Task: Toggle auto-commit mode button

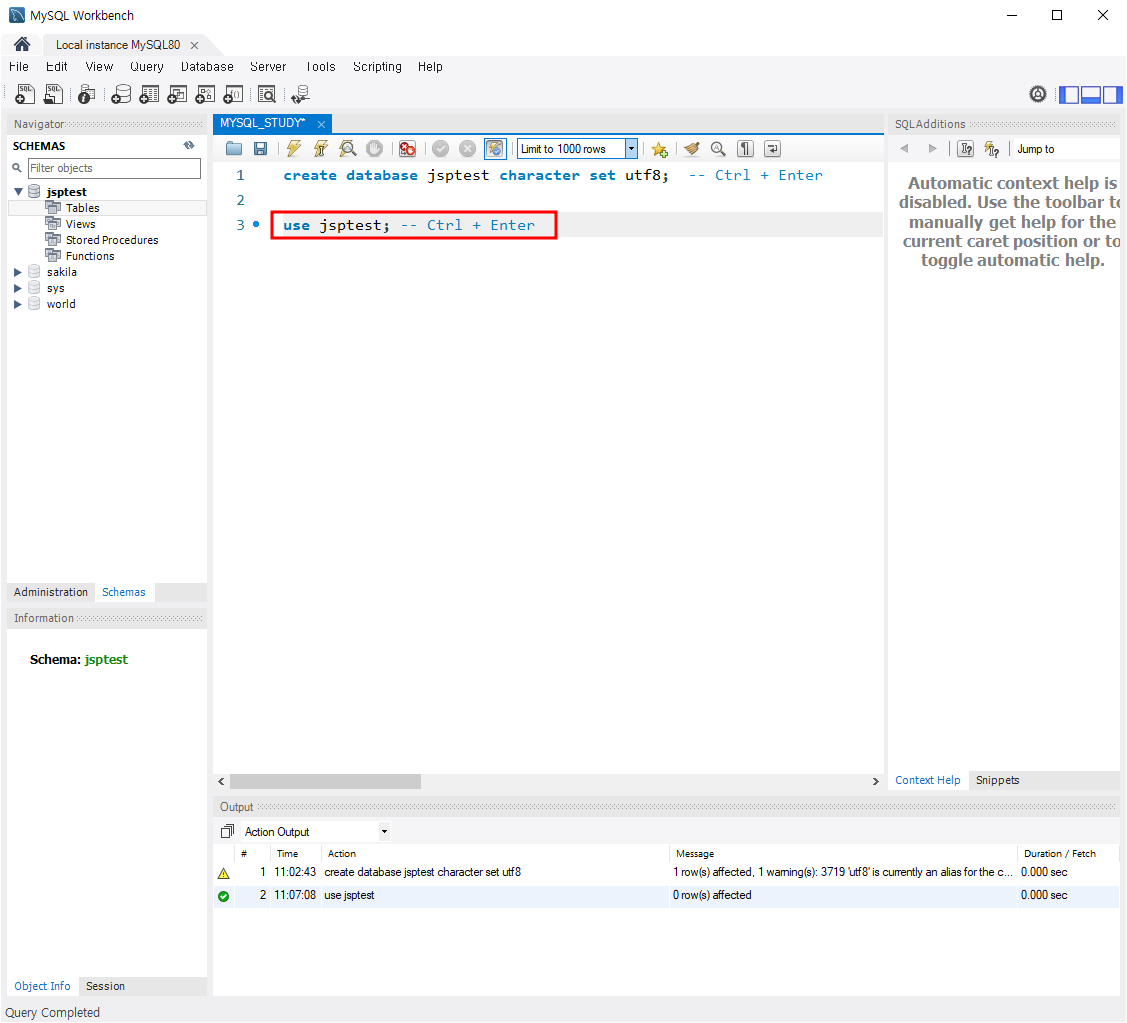Action: 495,149
